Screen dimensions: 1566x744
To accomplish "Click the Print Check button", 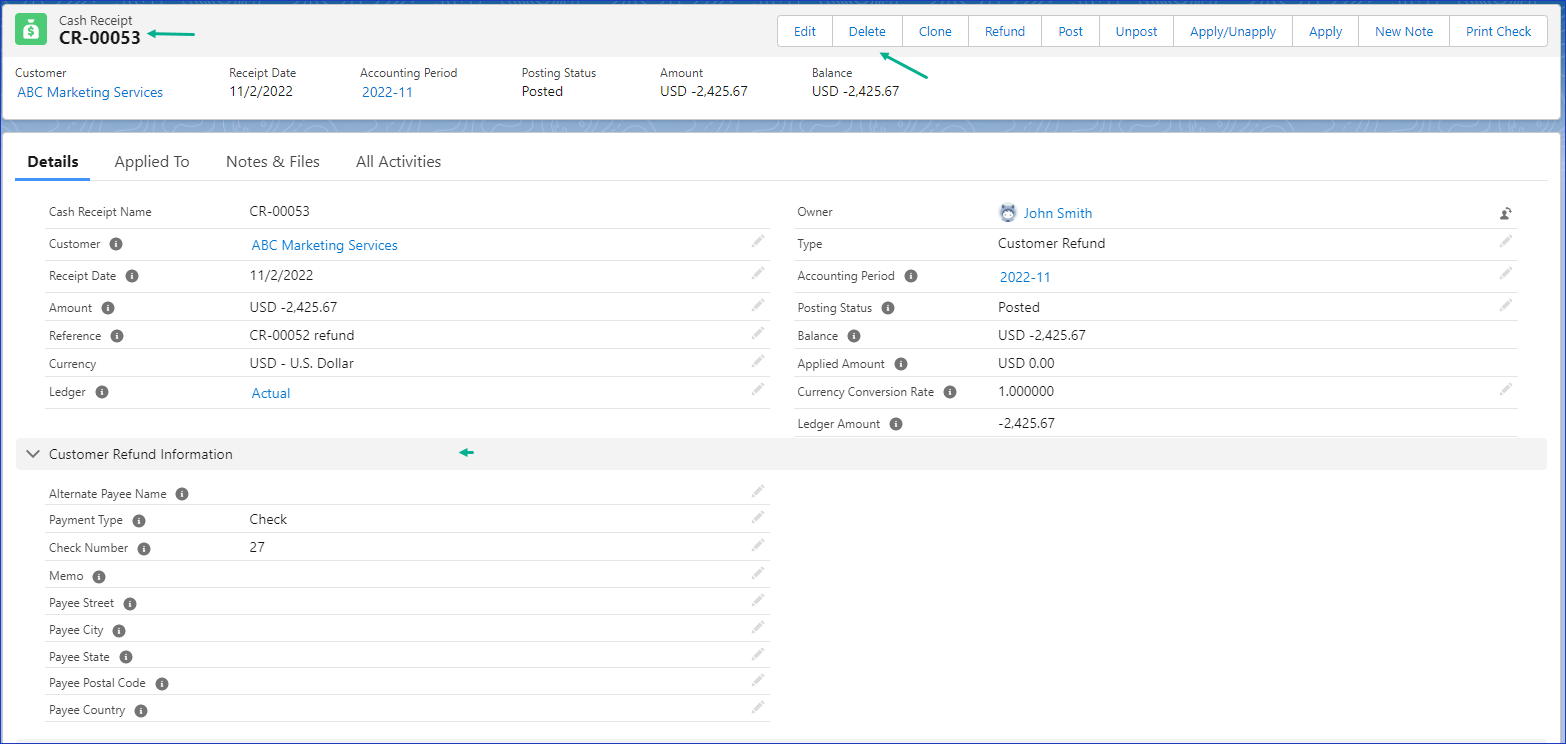I will (x=1498, y=31).
